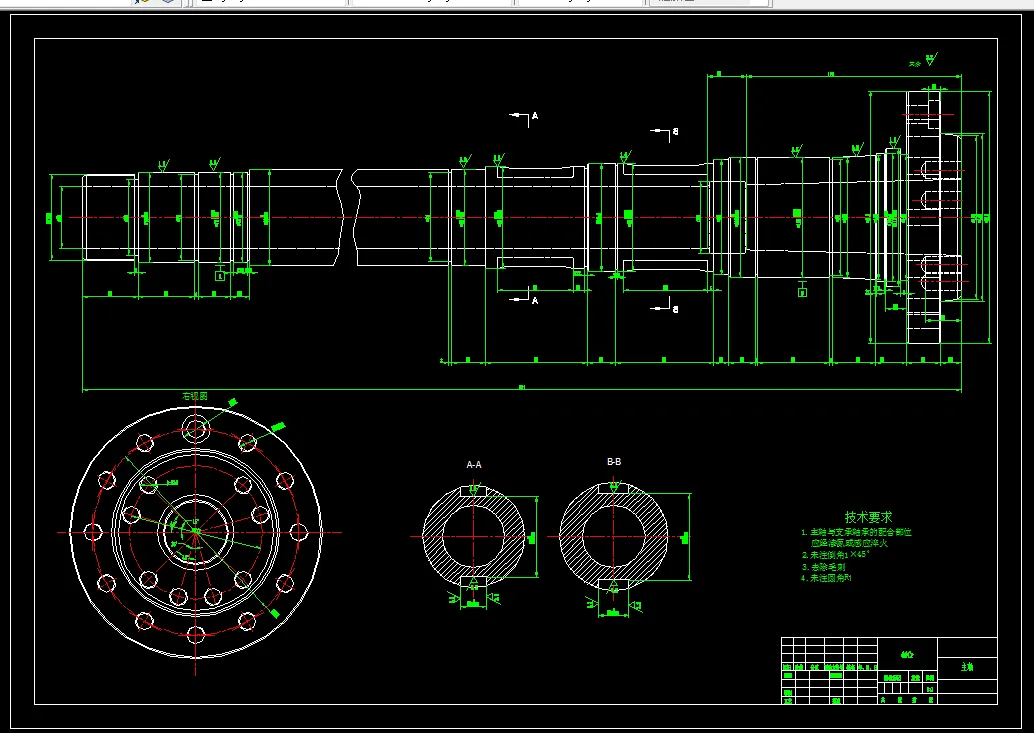Select note 4 未注圆角R1
This screenshot has width=1034, height=733.
tap(826, 578)
